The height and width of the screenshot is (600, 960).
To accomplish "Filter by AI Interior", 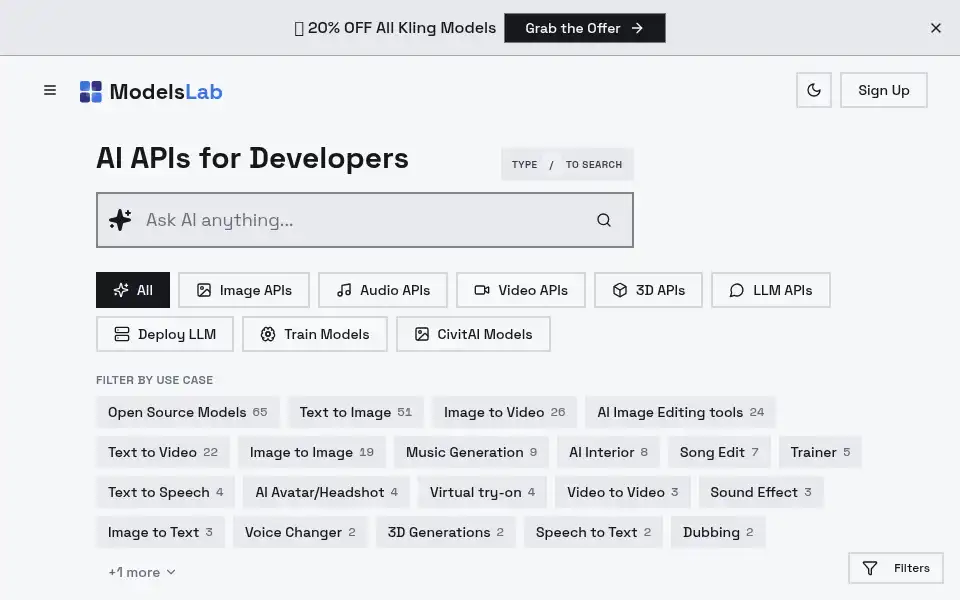I will 608,452.
